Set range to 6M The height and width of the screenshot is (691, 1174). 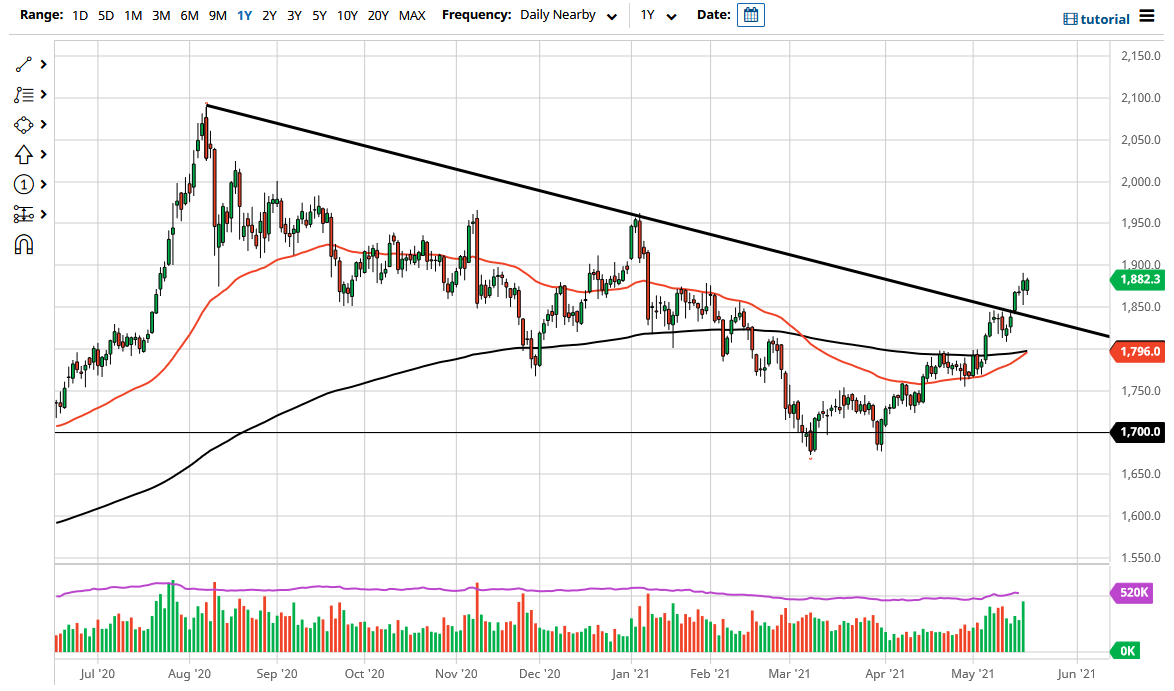(189, 16)
